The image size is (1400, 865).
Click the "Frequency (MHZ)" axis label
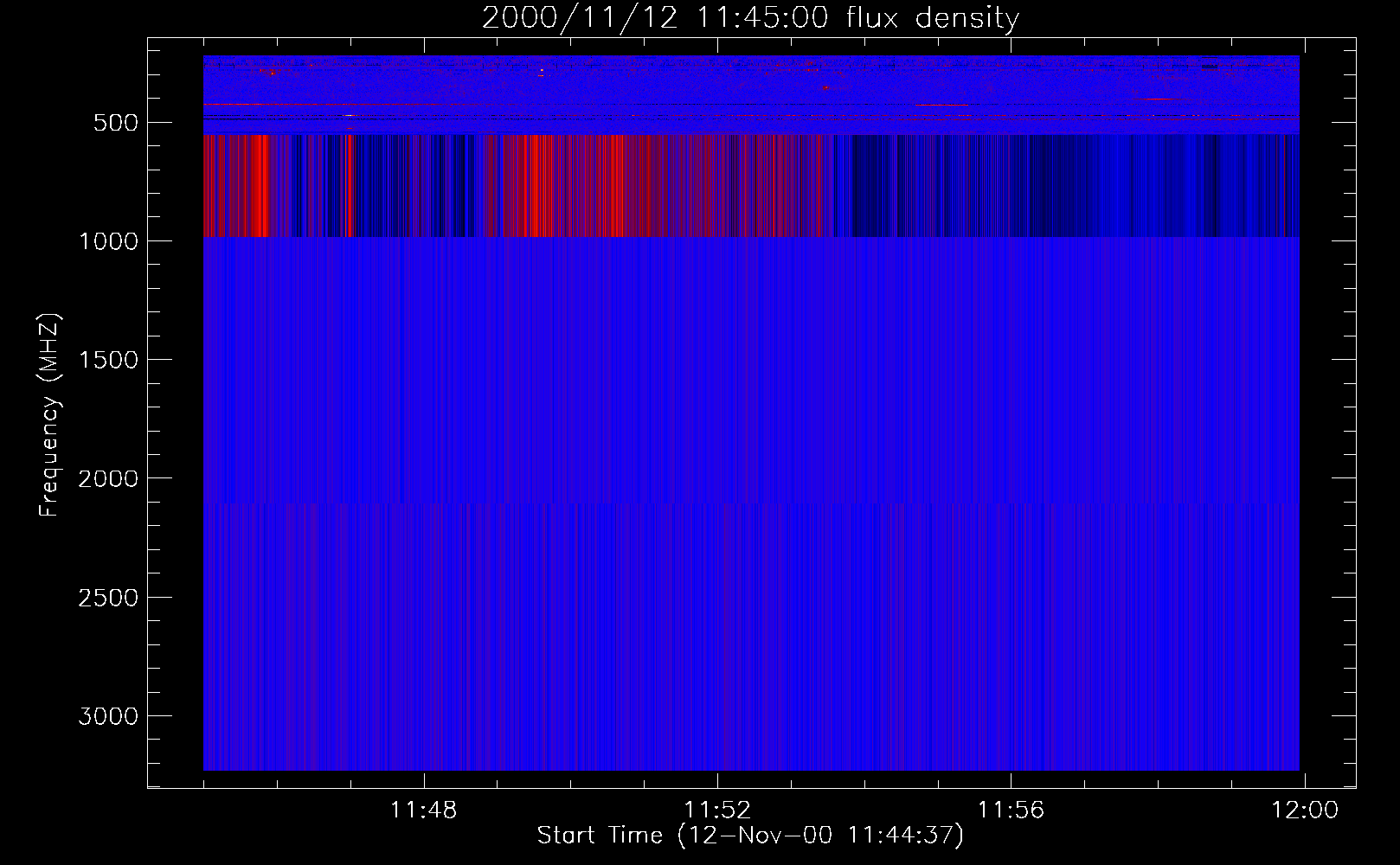click(48, 414)
